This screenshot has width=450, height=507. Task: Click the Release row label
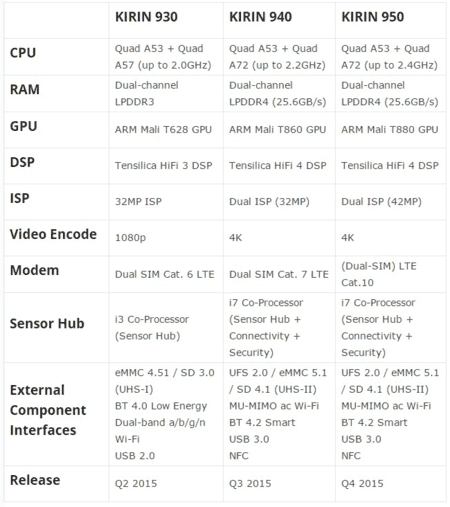pyautogui.click(x=35, y=480)
